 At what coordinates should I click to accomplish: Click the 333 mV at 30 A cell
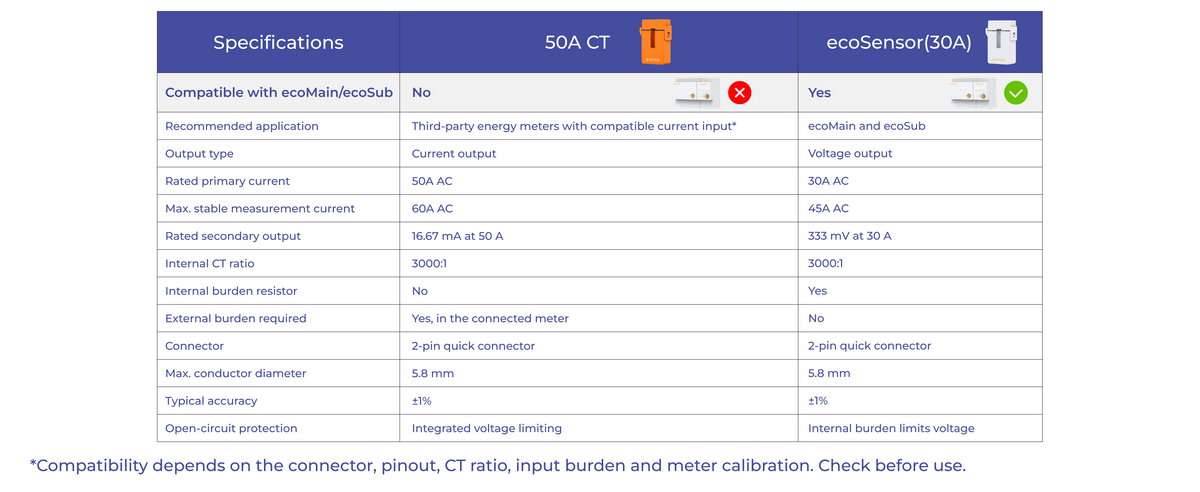(x=850, y=236)
